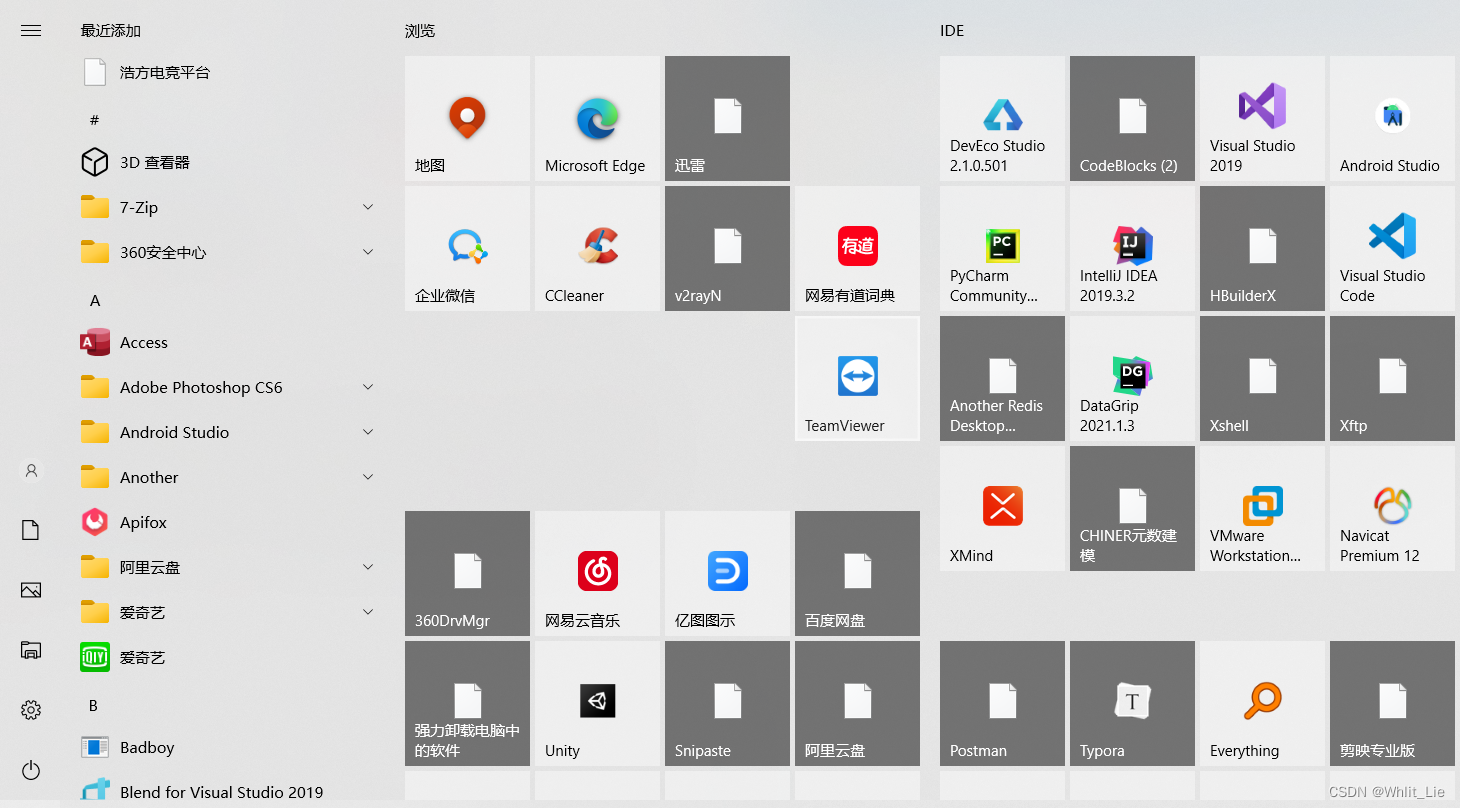Launch Another Redis Desktop tile
Image resolution: width=1460 pixels, height=808 pixels.
(x=1002, y=378)
